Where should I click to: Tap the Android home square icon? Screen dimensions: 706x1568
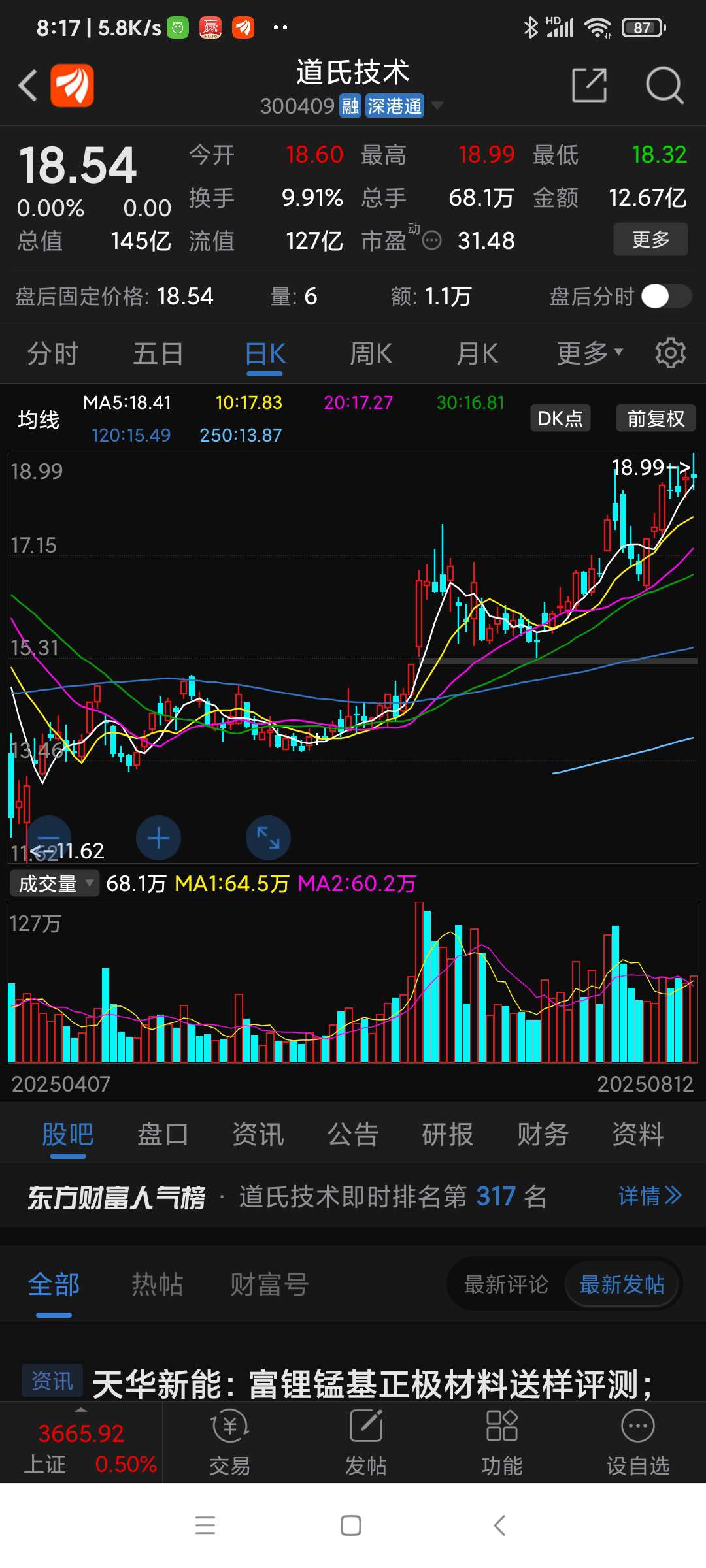[x=351, y=1526]
